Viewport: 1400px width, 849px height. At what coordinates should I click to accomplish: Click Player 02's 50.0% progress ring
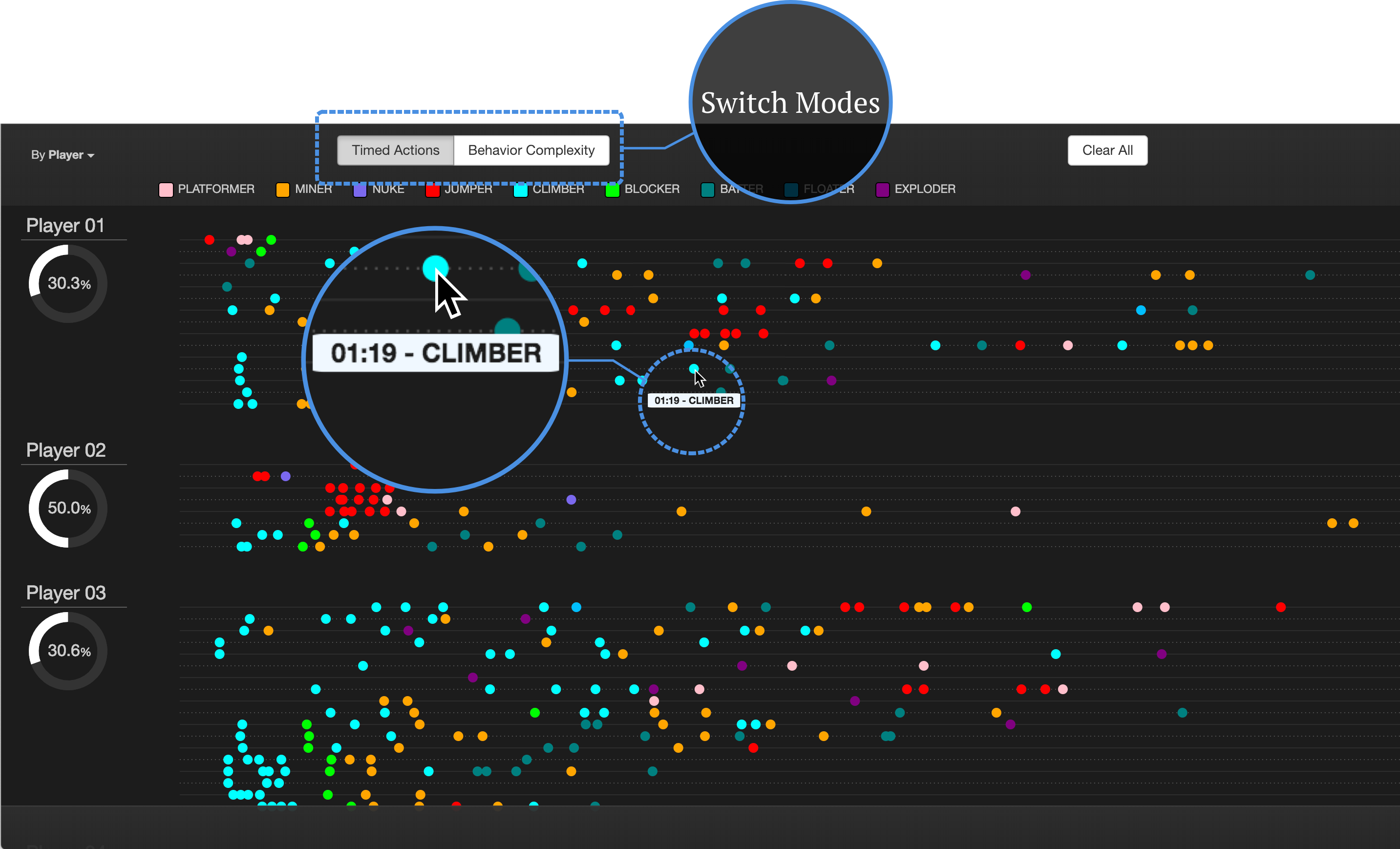68,508
